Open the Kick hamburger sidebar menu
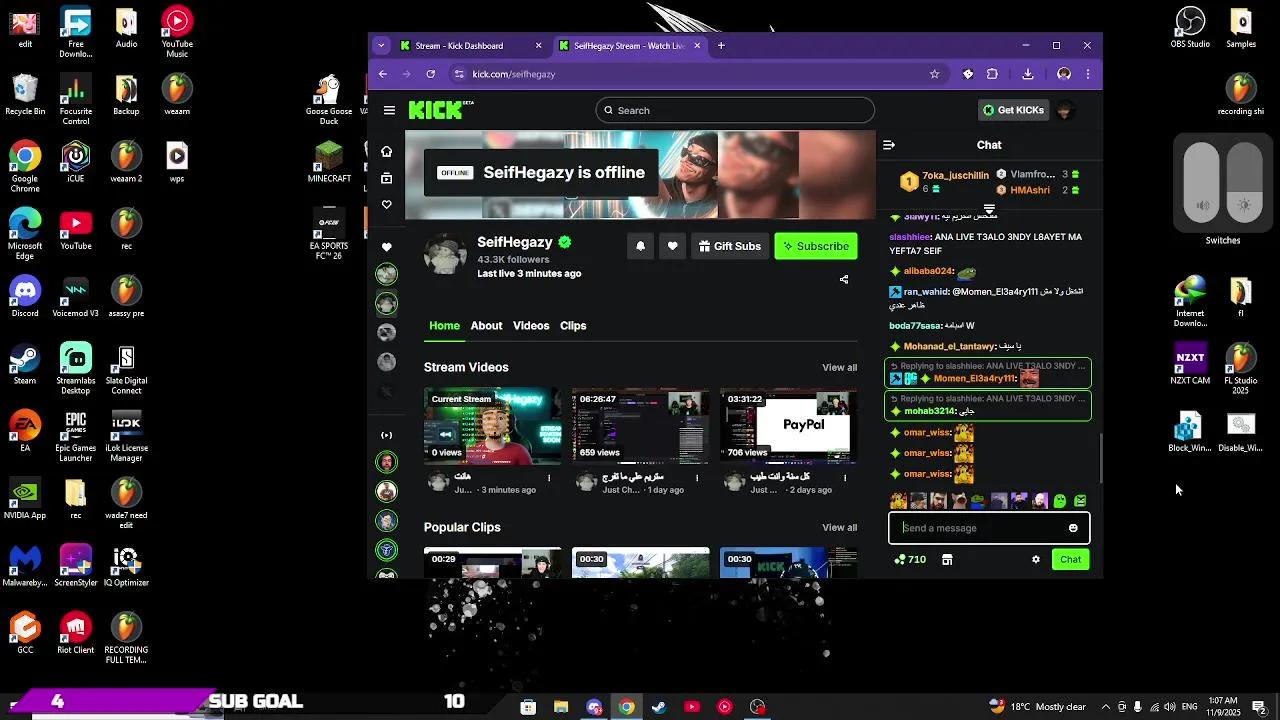 pos(389,110)
